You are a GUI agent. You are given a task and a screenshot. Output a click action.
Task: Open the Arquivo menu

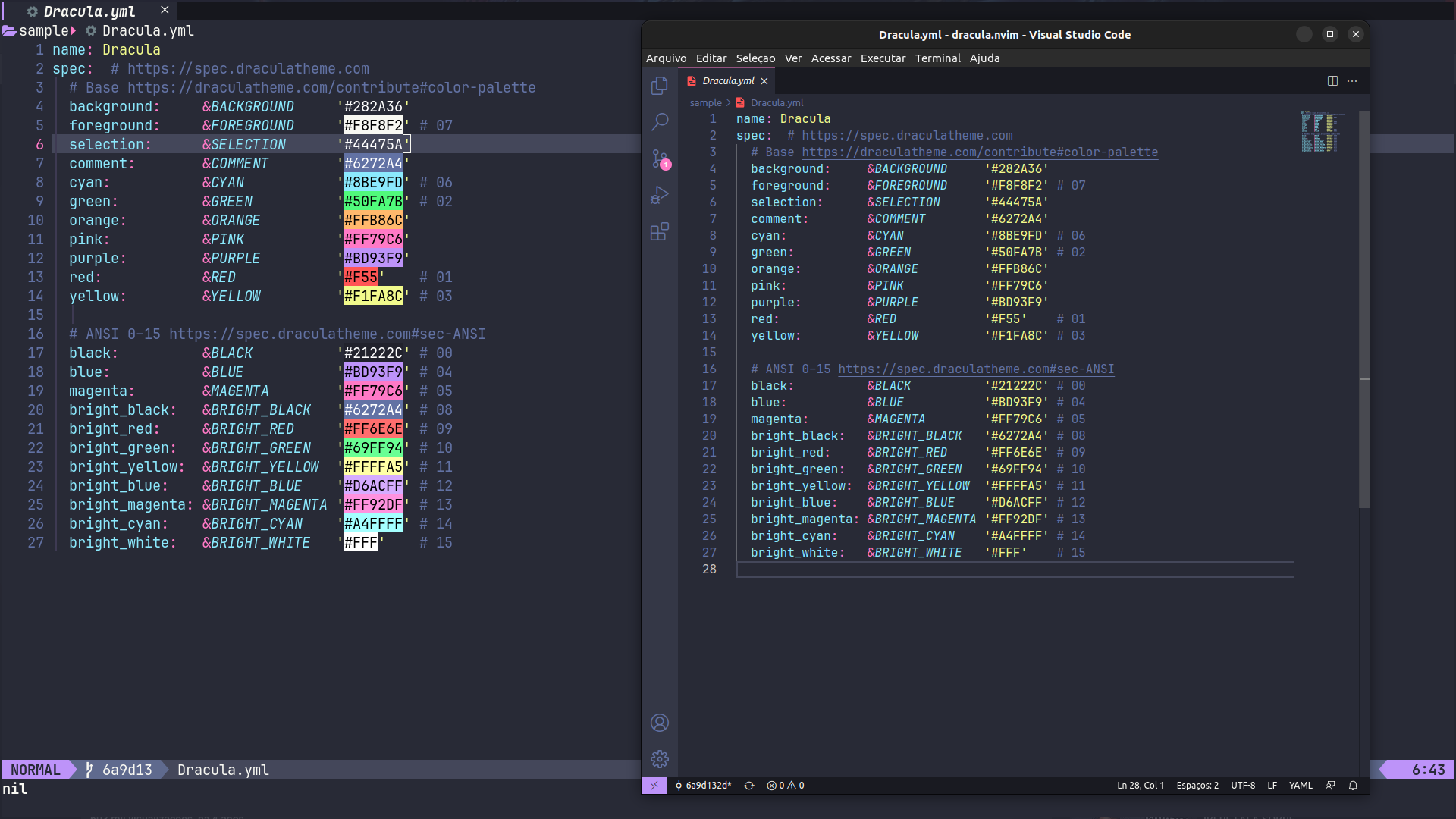coord(666,58)
